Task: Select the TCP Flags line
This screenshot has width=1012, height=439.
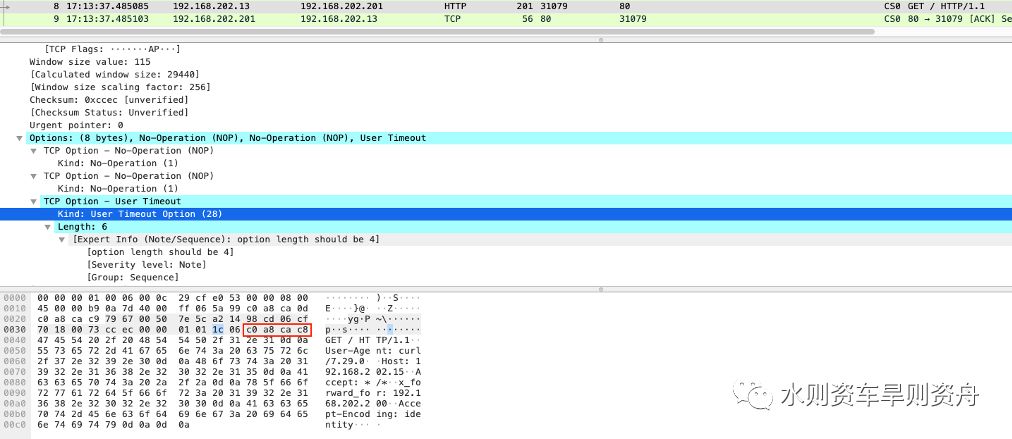Action: (x=112, y=50)
